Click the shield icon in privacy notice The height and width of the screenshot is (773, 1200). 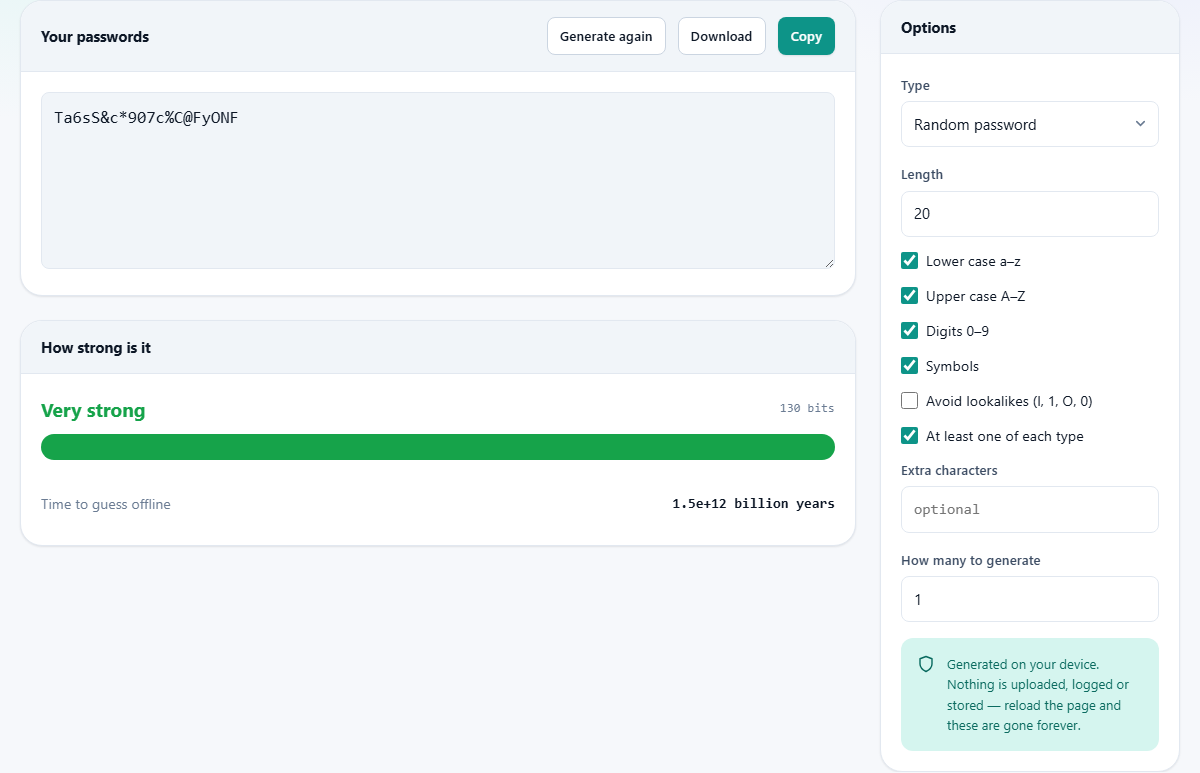tap(926, 664)
